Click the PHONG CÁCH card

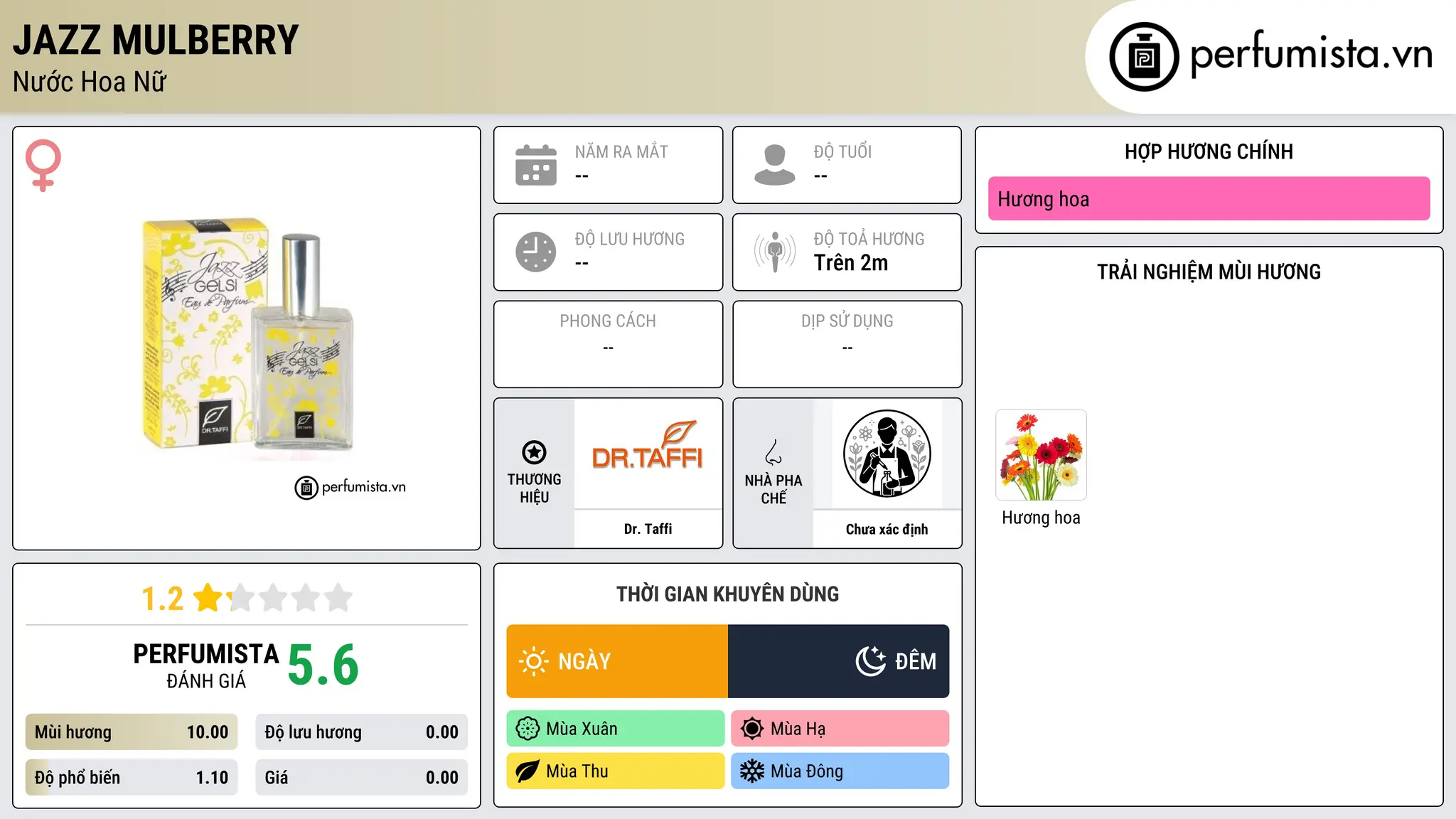608,344
